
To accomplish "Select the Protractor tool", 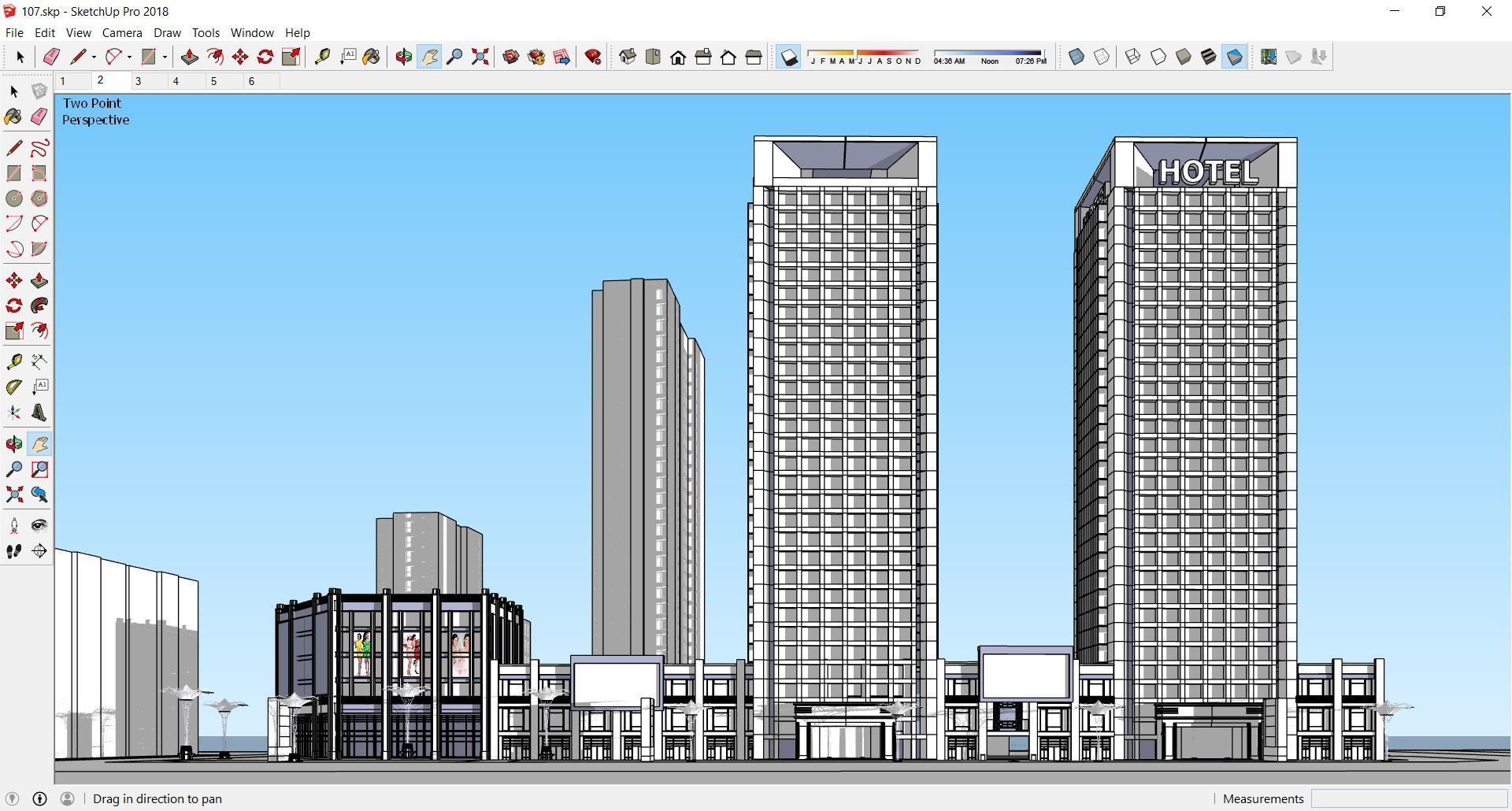I will [14, 387].
